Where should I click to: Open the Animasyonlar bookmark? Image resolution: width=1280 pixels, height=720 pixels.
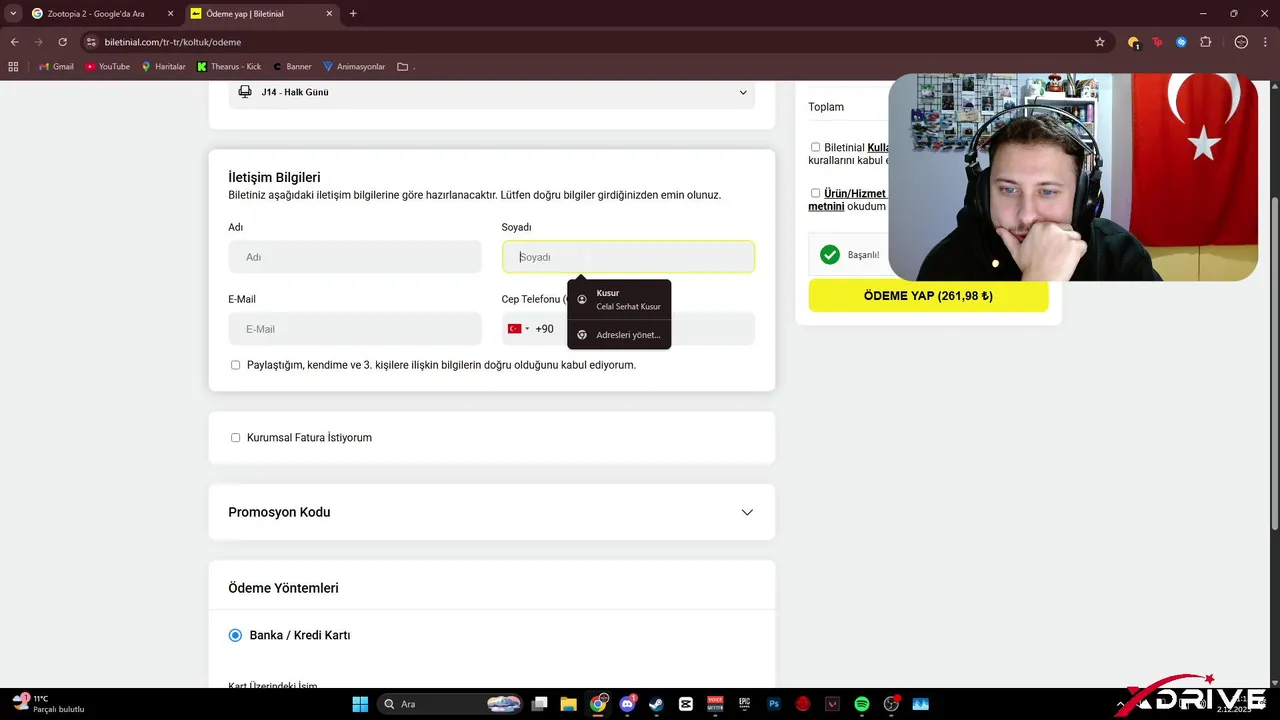[354, 67]
